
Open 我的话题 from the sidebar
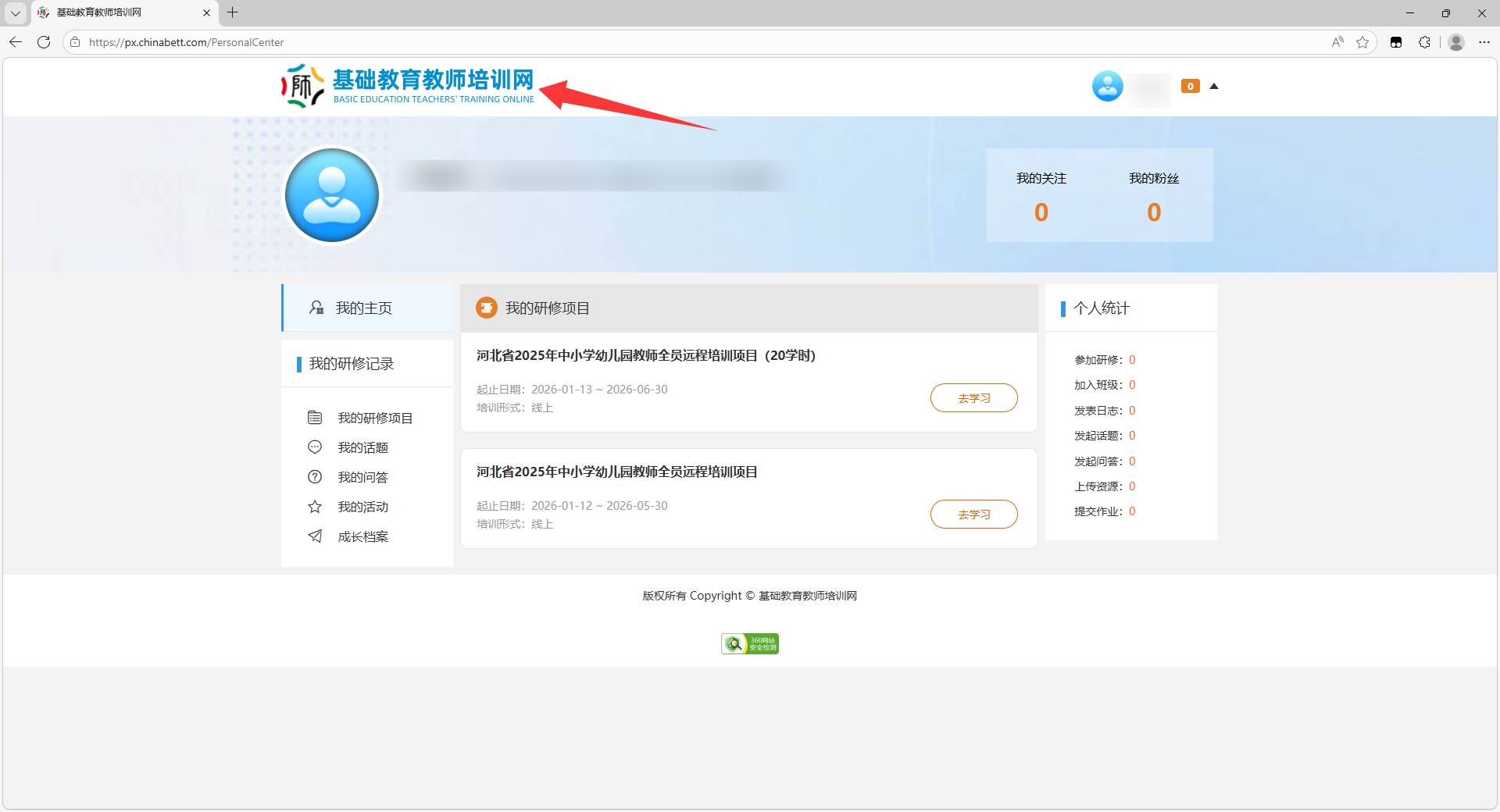pos(362,448)
